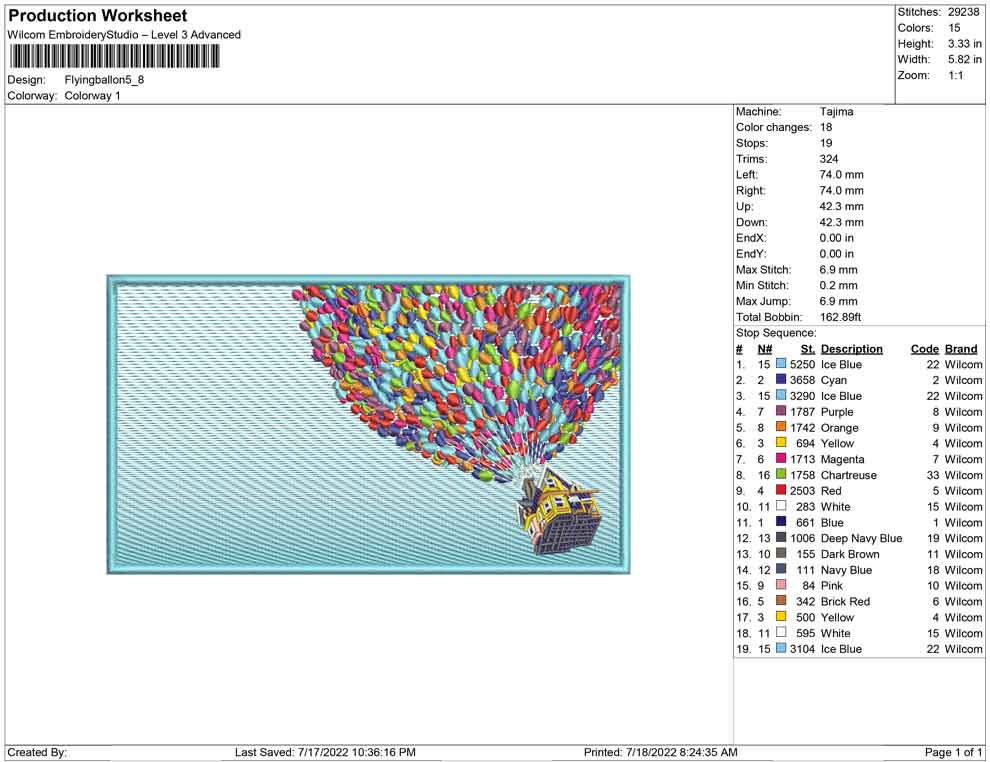The height and width of the screenshot is (762, 990).
Task: Select the Colors value 15 in header
Action: coord(954,28)
